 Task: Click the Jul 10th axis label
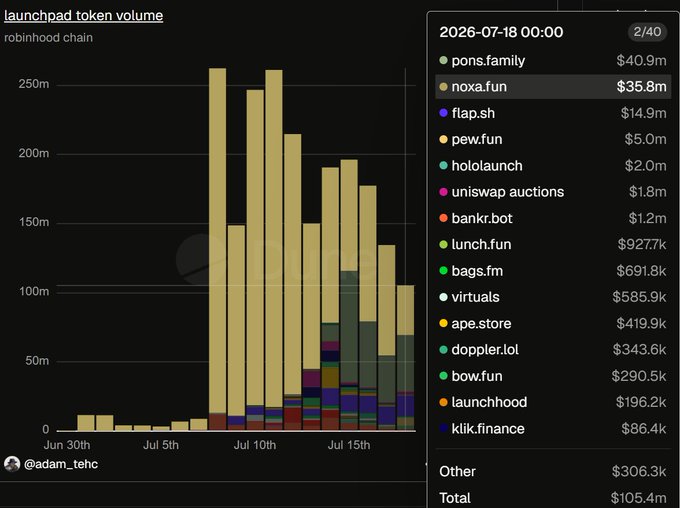point(255,445)
